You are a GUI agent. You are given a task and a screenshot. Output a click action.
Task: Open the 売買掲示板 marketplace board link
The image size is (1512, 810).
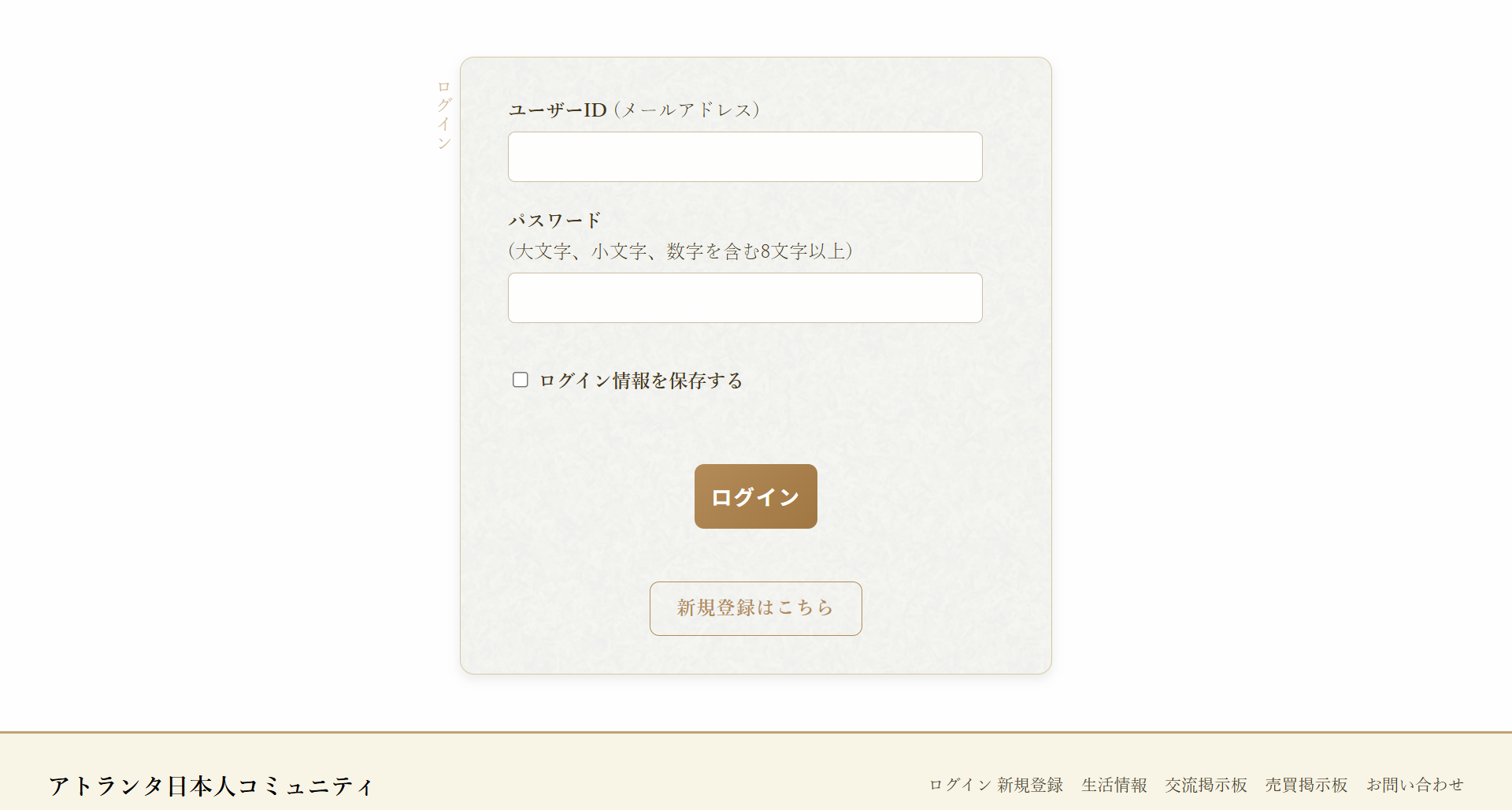(1306, 785)
